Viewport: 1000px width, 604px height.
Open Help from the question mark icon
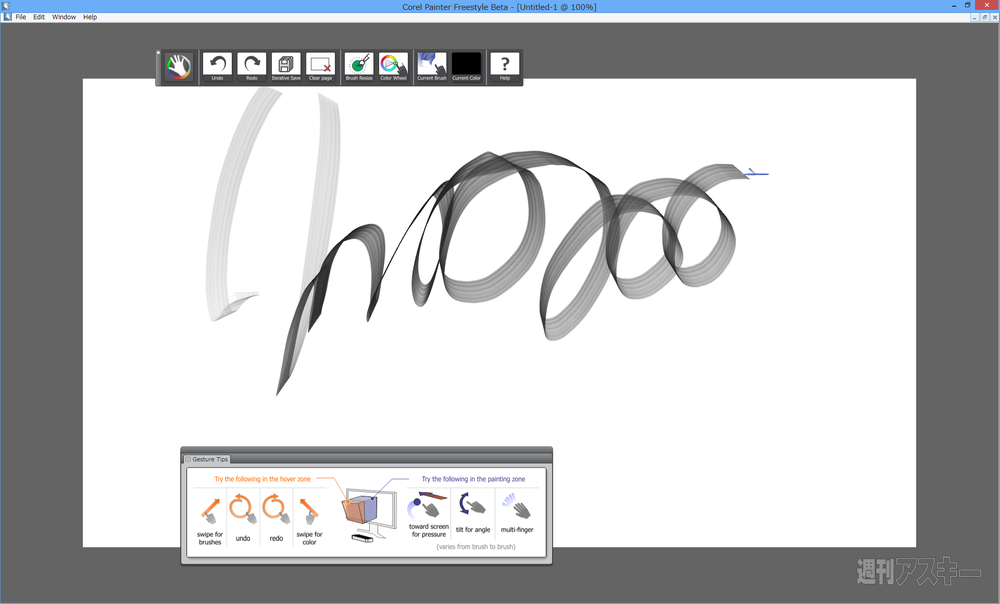(x=505, y=66)
